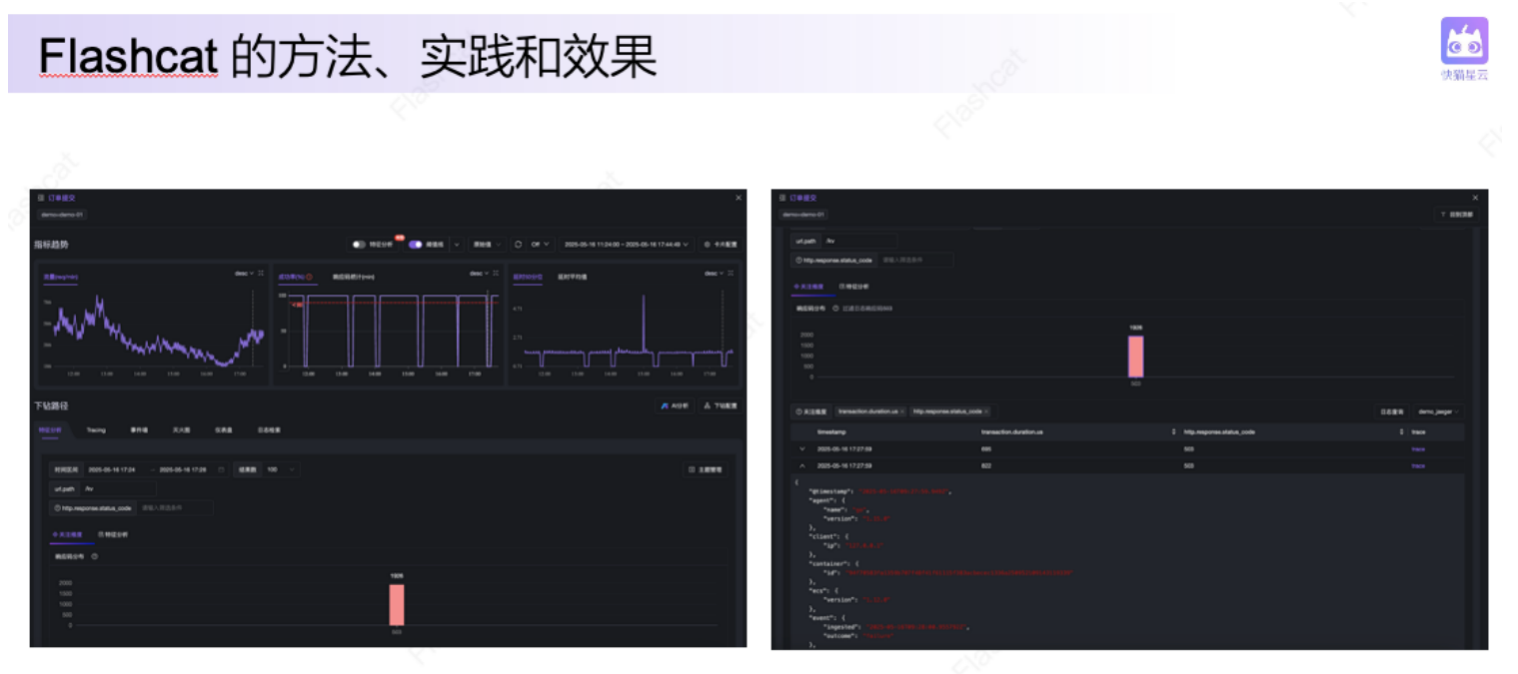Remove the http.response.status_code tag in the table toolbar
Viewport: 1518px width, 674px height.
coord(986,411)
